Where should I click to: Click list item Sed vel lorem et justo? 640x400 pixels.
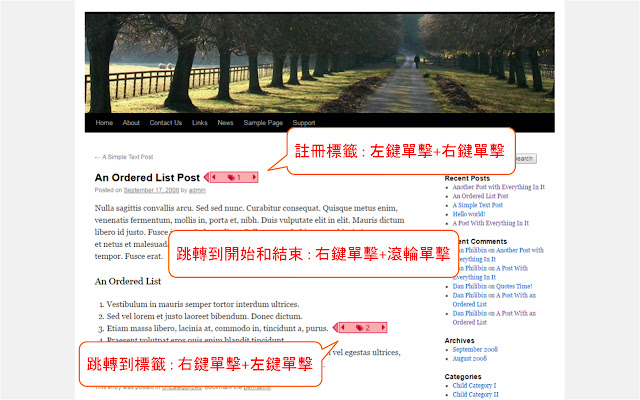click(204, 316)
